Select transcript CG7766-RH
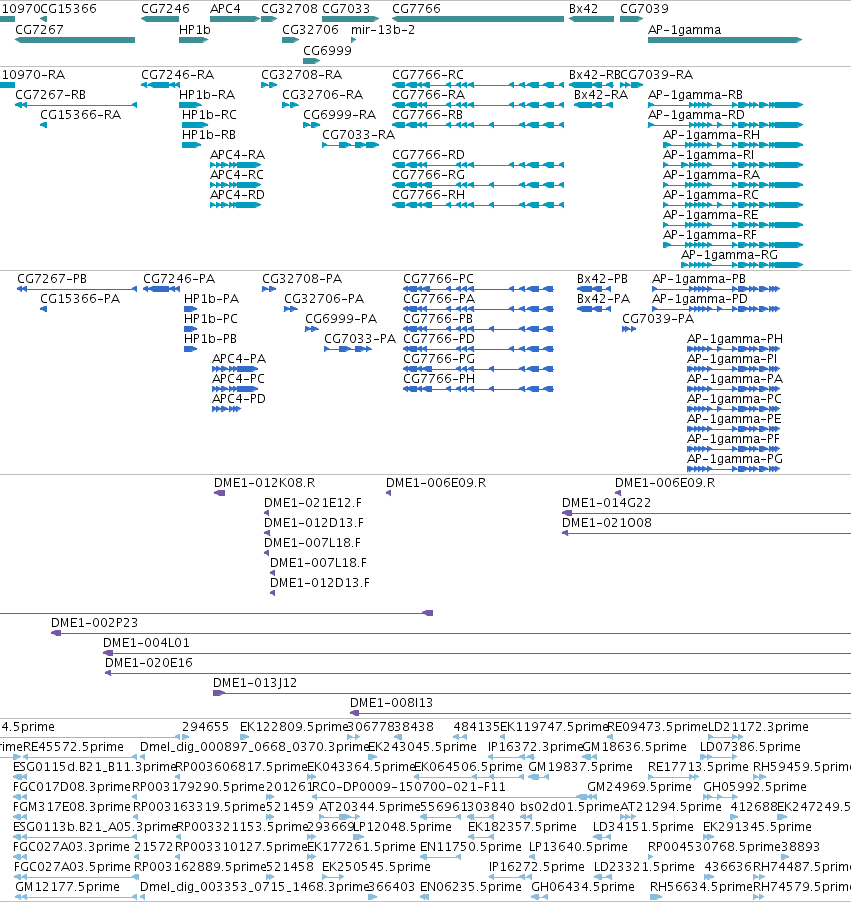The image size is (851, 902). point(428,194)
